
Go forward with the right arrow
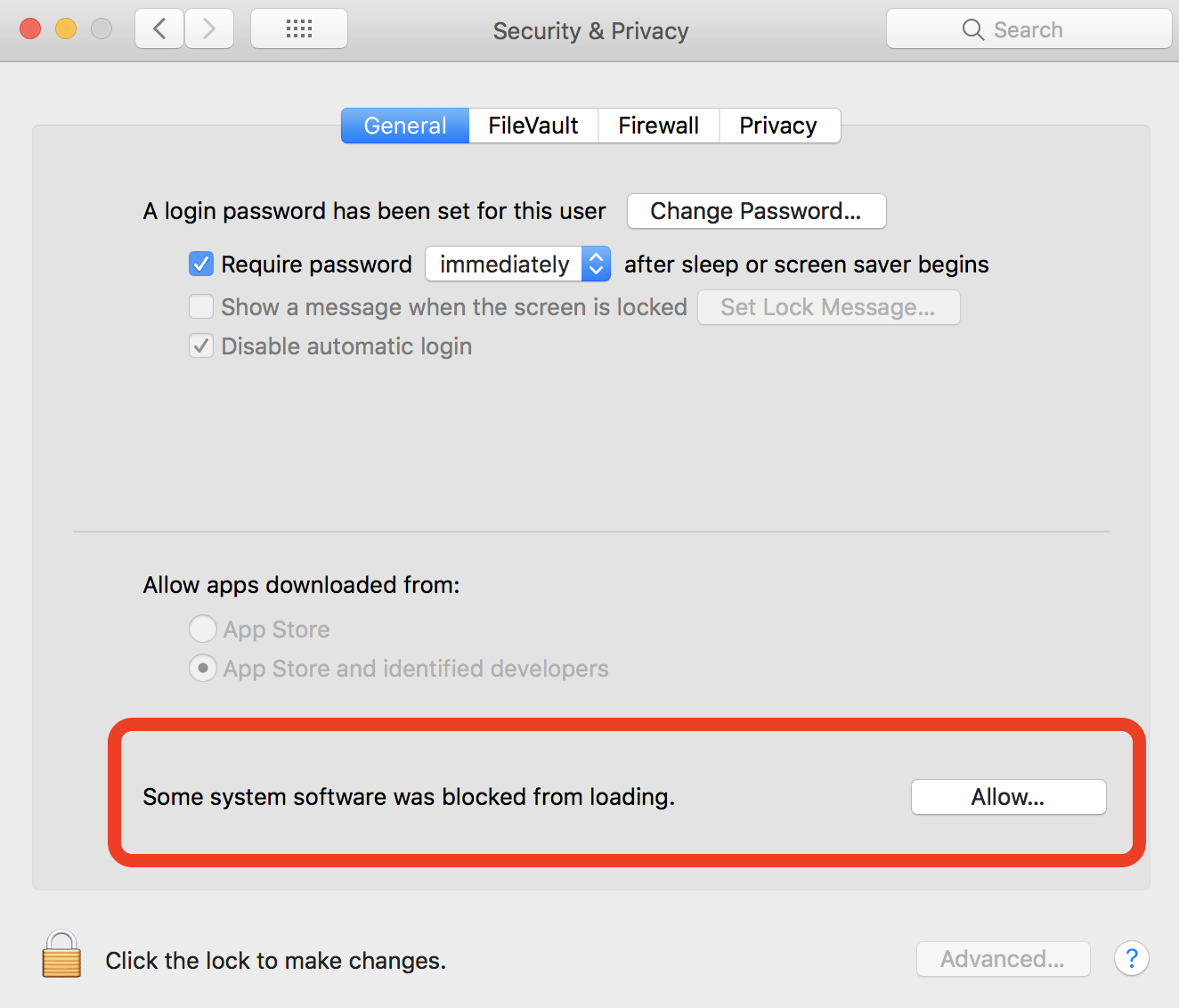pyautogui.click(x=209, y=29)
